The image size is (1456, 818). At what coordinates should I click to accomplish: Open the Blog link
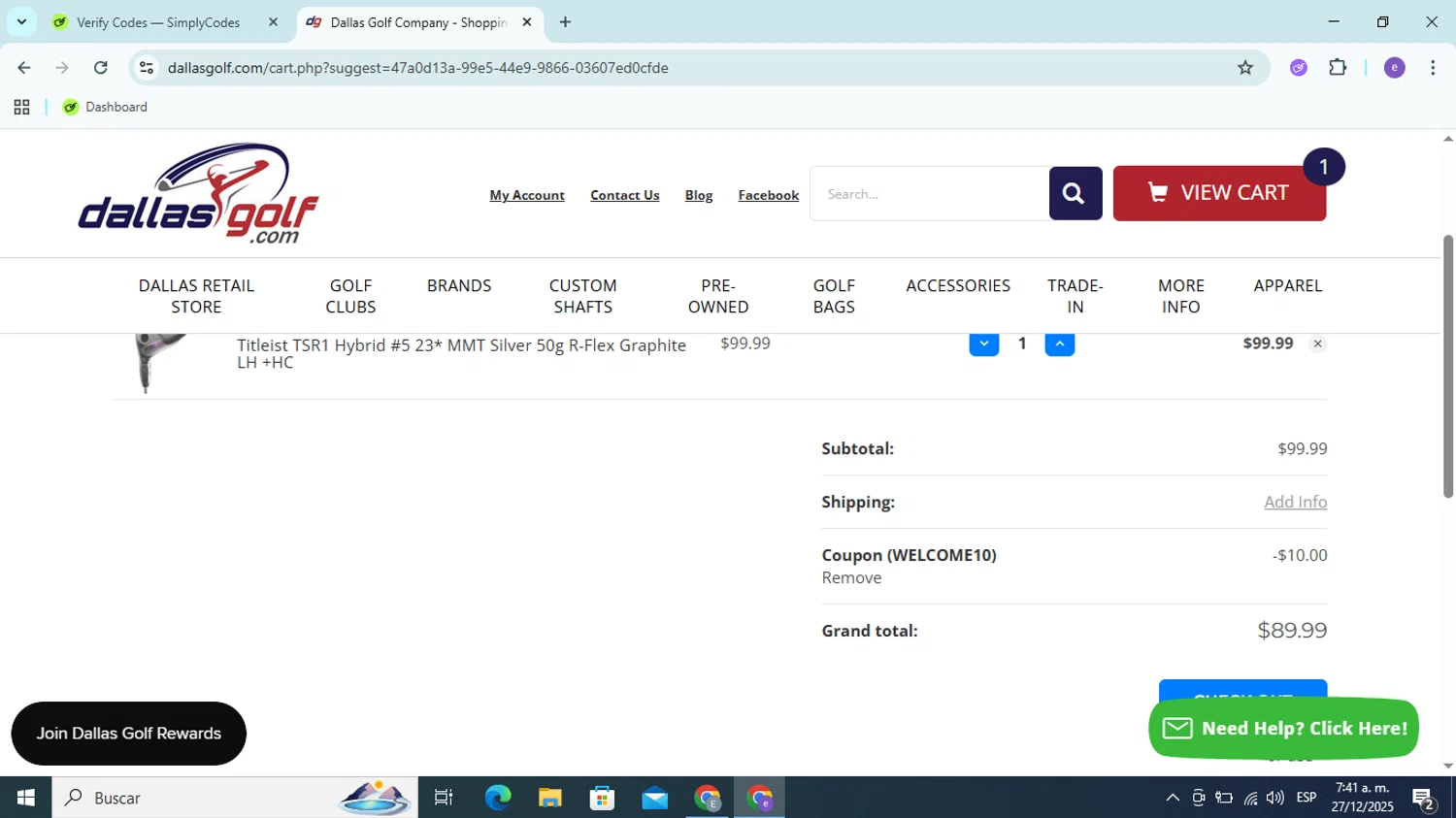click(699, 195)
